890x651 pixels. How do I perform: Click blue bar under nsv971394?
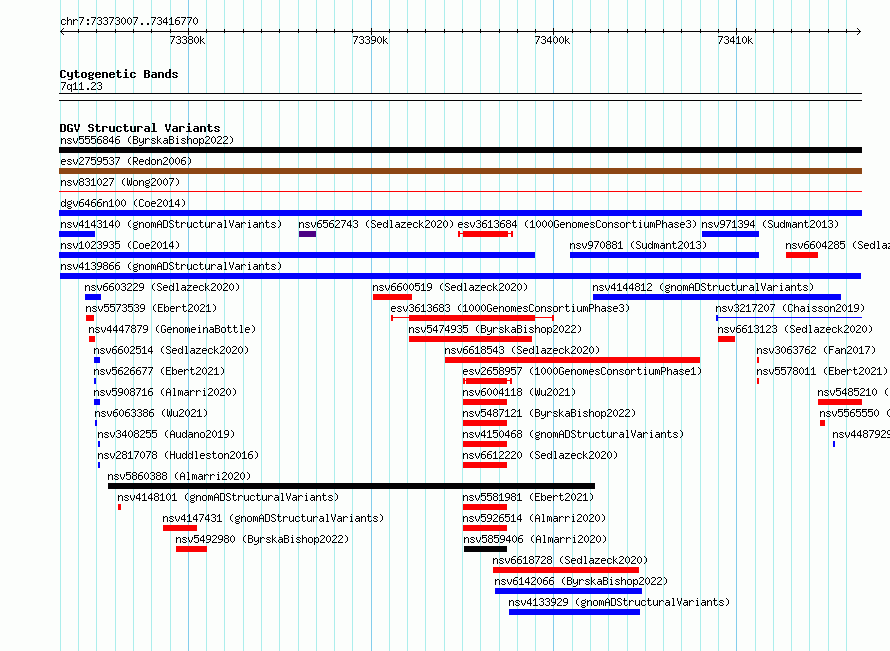point(731,234)
